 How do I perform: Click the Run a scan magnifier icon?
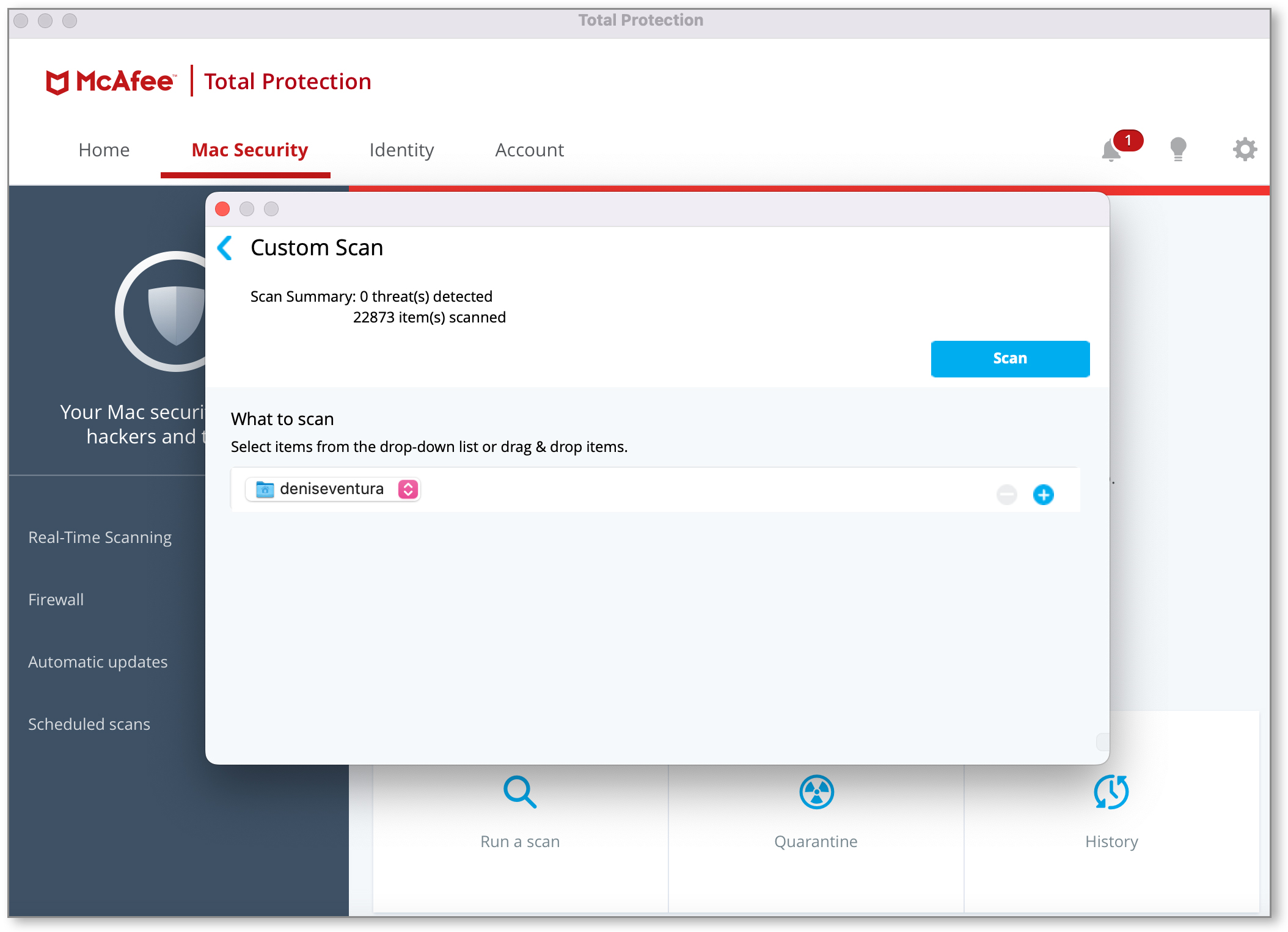coord(519,792)
